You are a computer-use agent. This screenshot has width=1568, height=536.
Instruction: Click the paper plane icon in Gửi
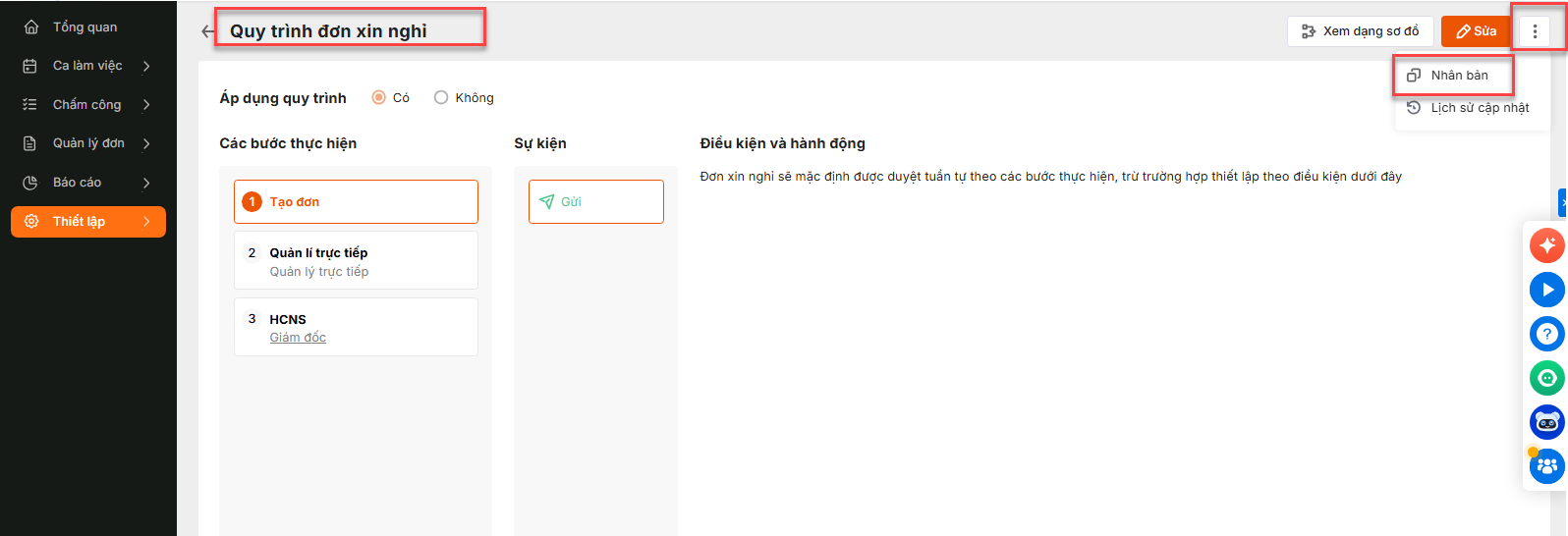(x=547, y=202)
